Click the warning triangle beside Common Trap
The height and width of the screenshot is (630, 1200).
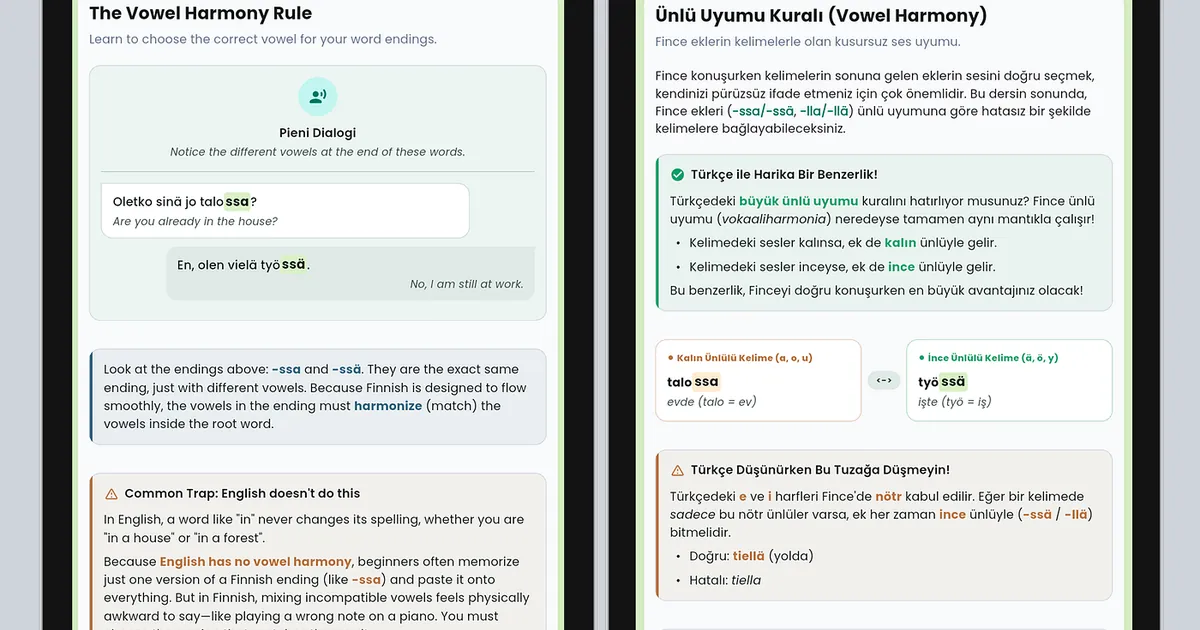[111, 494]
